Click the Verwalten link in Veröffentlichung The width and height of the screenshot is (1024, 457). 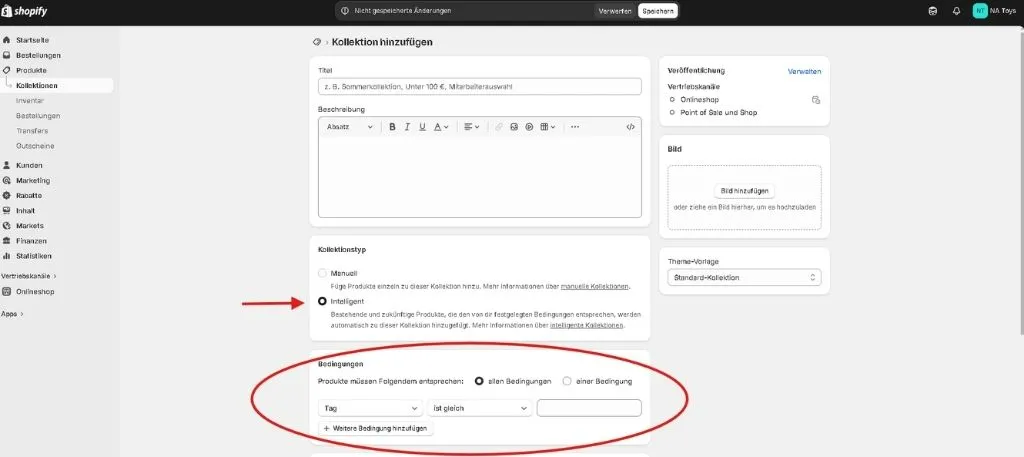click(805, 72)
